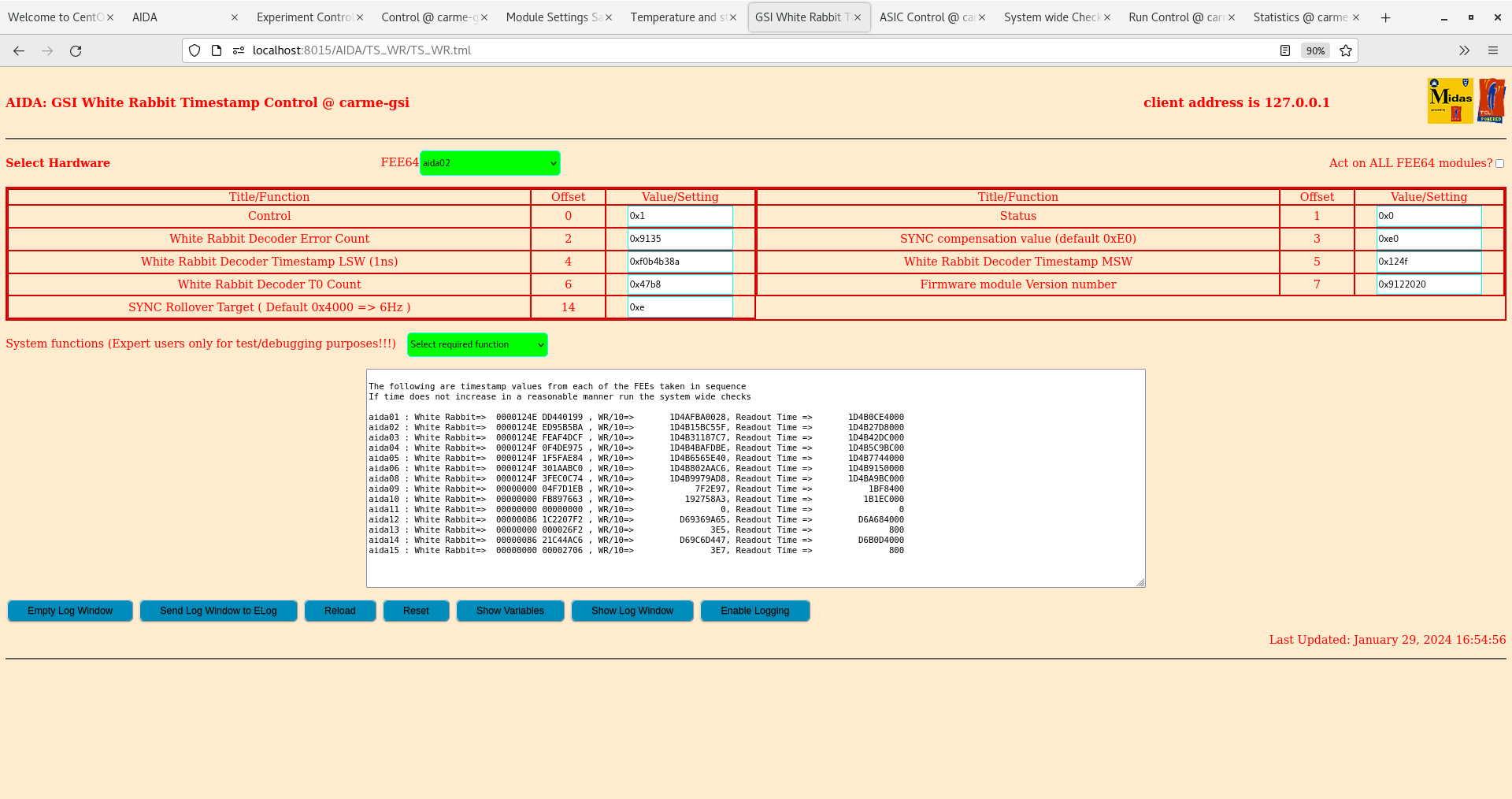Open a new tab with the plus button
The image size is (1512, 799).
(1385, 17)
